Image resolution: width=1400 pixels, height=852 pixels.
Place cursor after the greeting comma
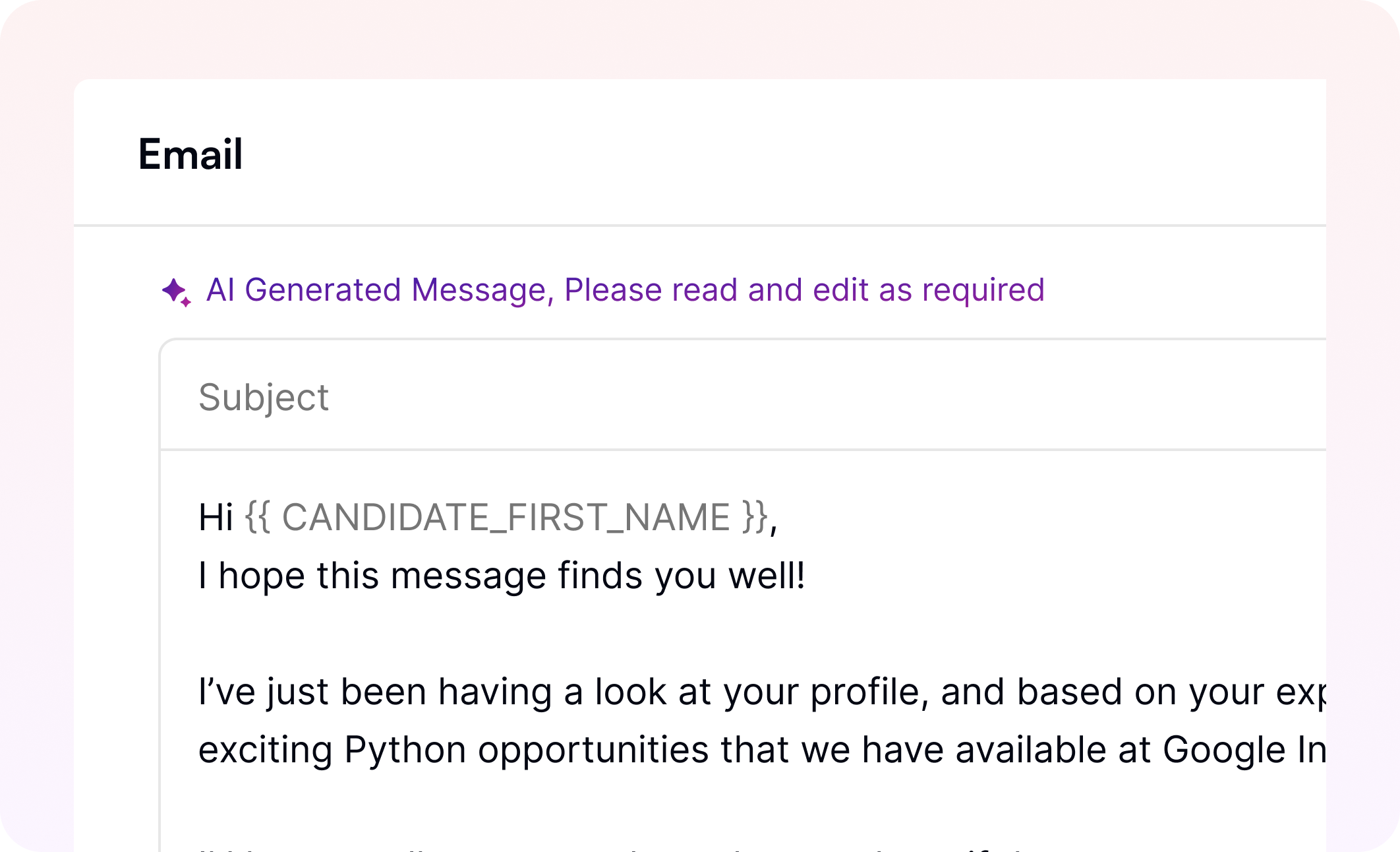[779, 517]
